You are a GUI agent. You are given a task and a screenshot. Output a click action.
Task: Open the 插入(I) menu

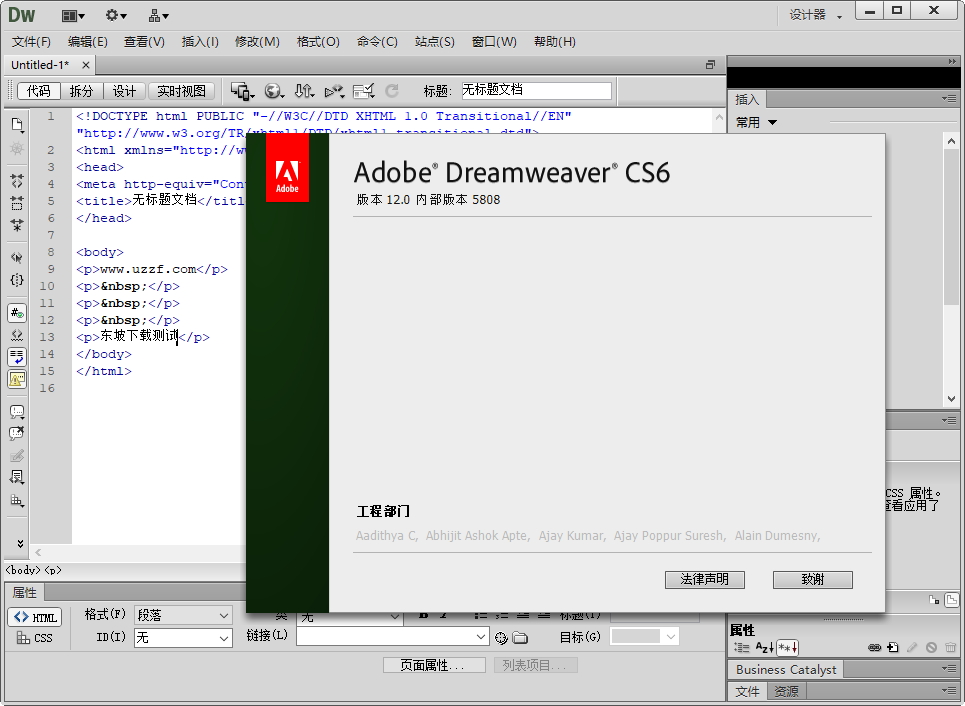pos(200,41)
